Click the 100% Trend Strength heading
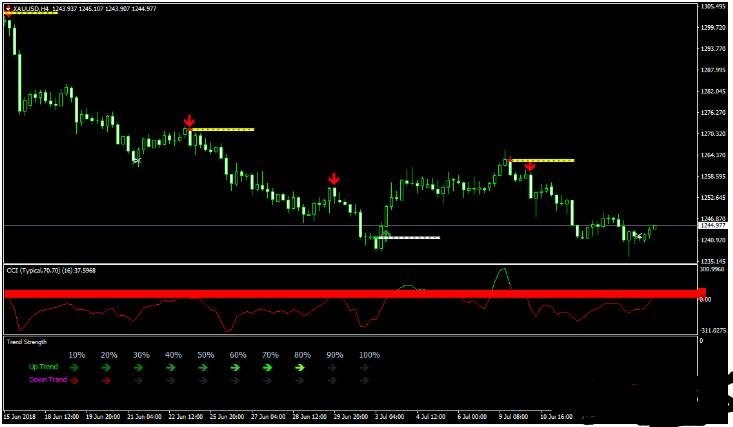The height and width of the screenshot is (427, 733). pos(369,355)
